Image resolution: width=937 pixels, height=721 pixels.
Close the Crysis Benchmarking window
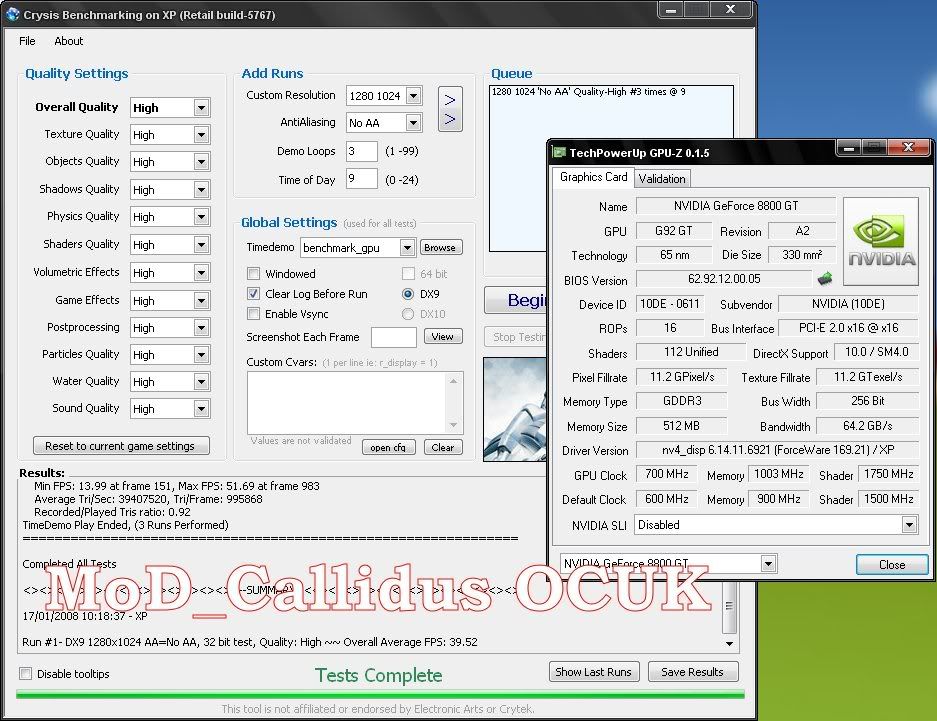[730, 10]
